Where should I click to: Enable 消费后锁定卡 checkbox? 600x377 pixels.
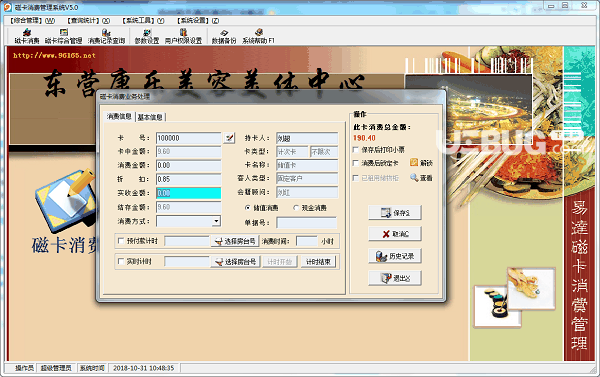[355, 163]
